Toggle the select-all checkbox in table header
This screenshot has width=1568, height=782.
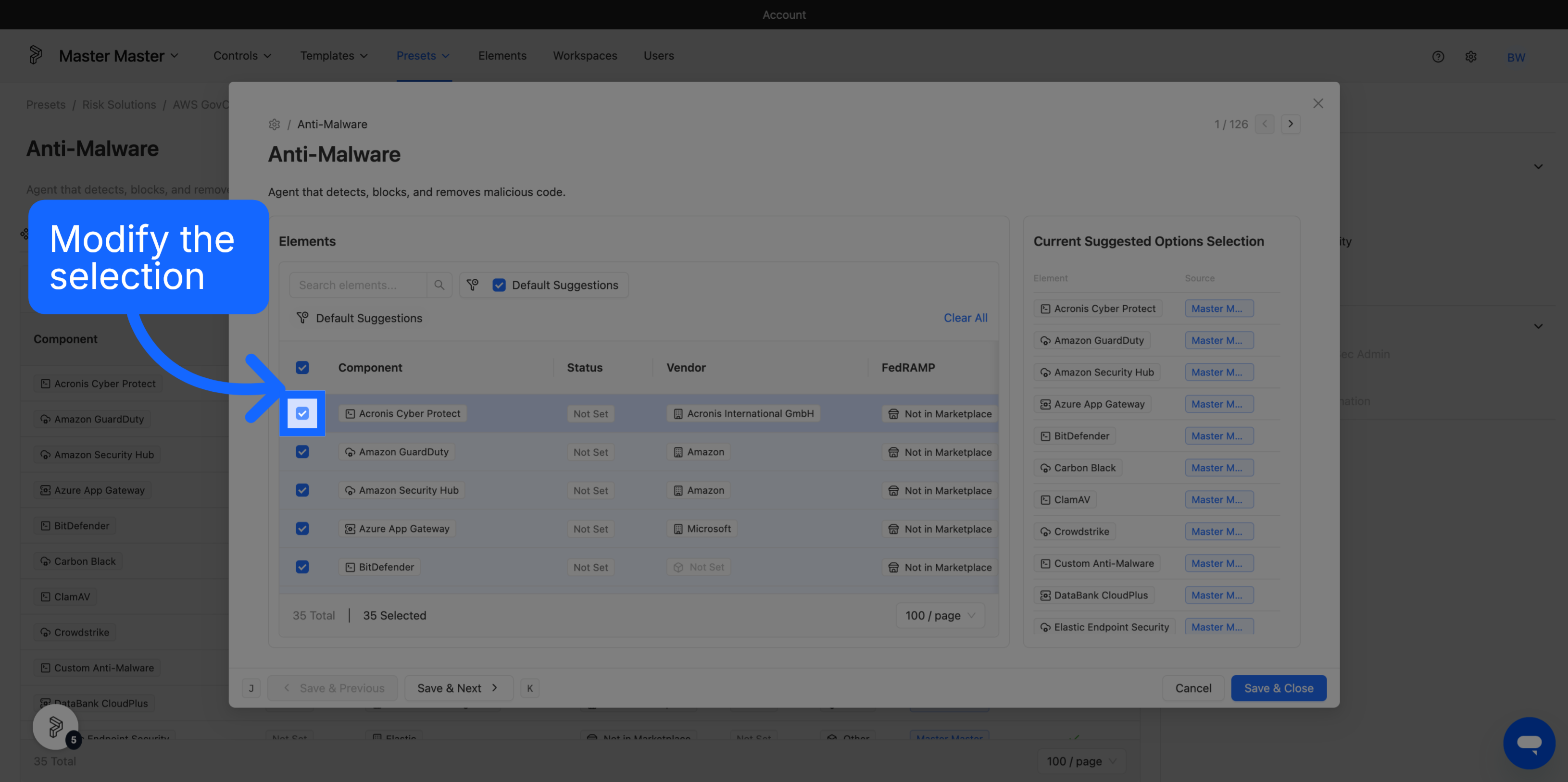[x=302, y=368]
